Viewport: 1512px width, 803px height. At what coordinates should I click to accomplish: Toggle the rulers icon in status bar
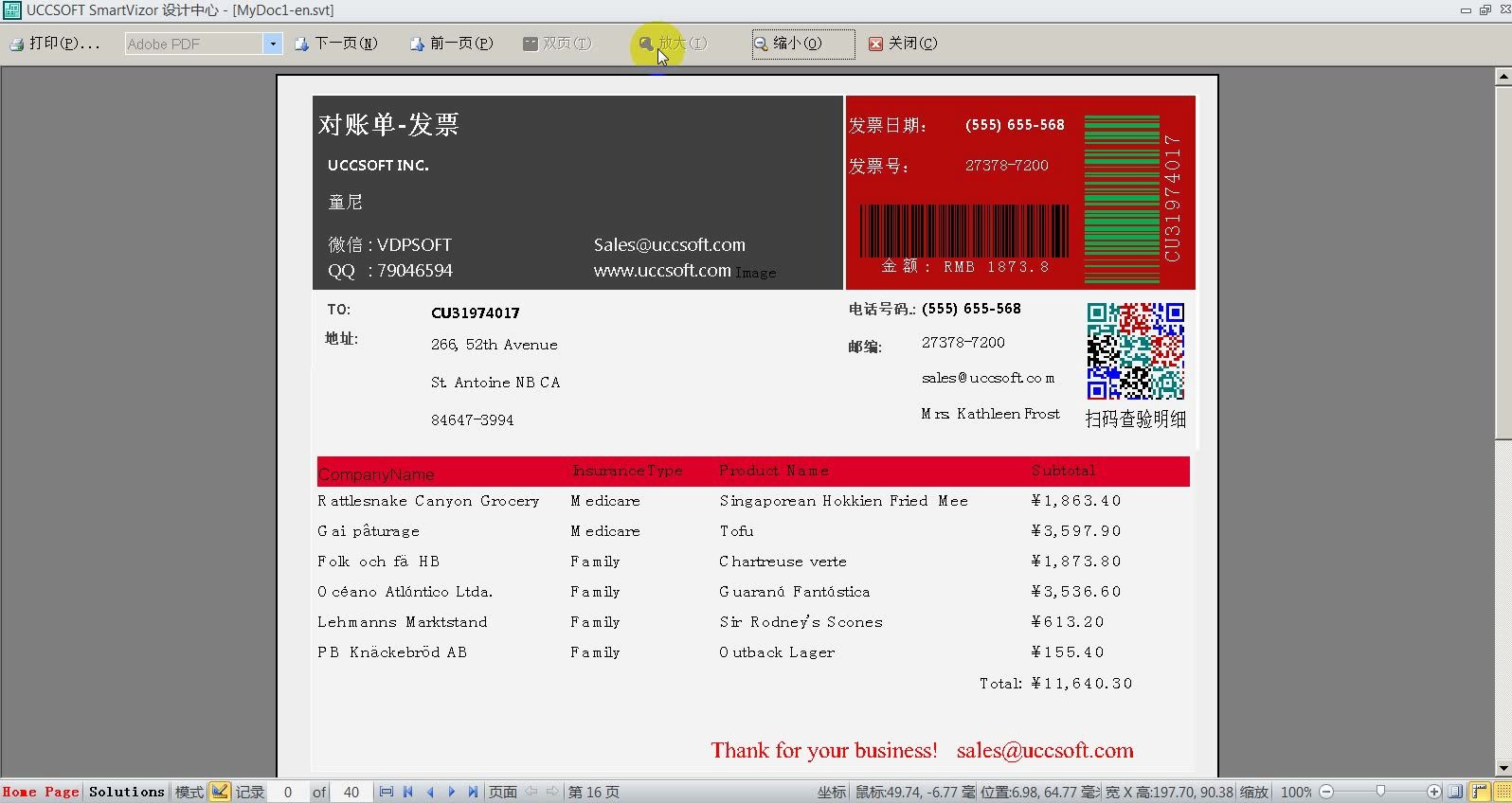coord(1480,792)
